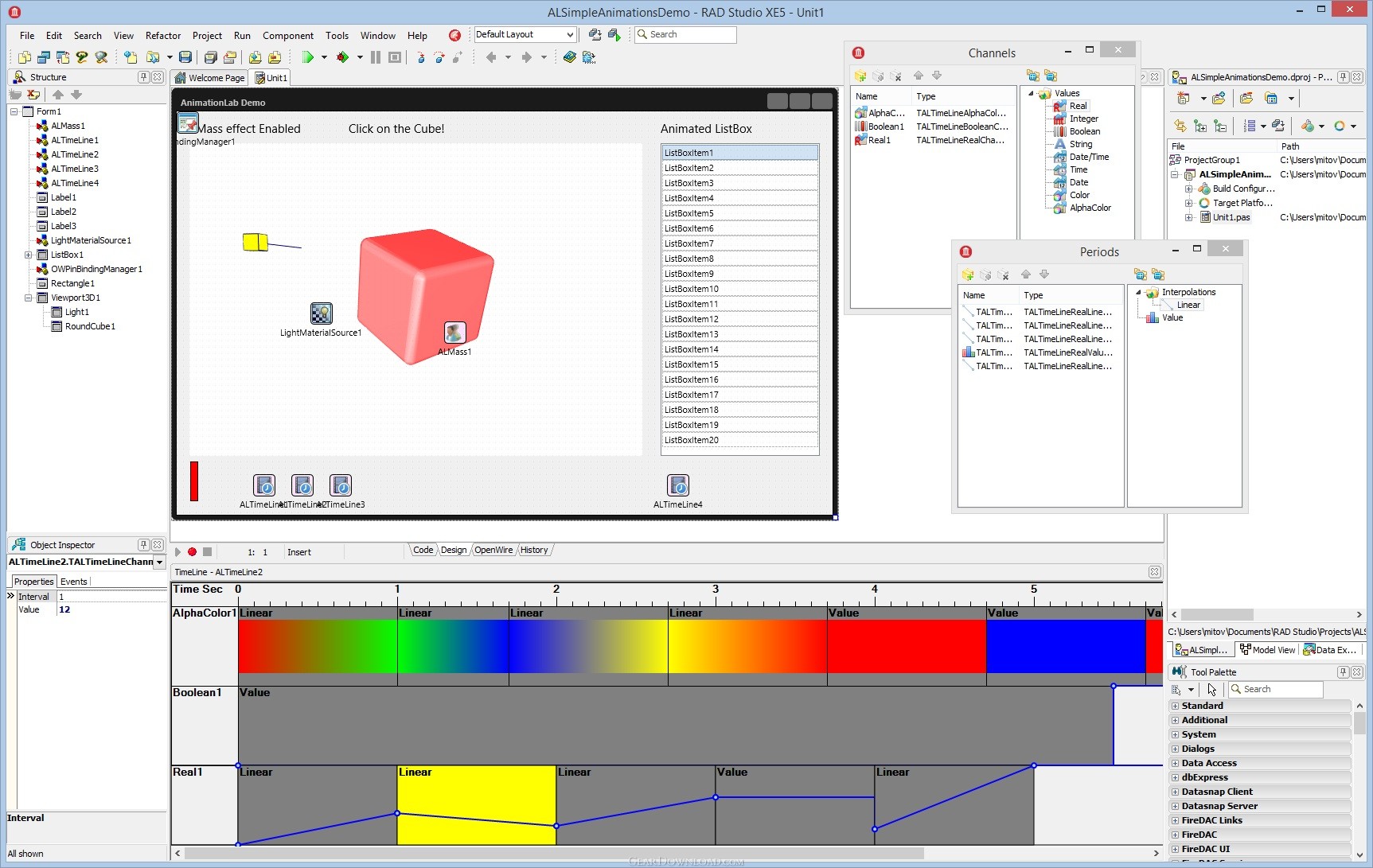The image size is (1373, 868).
Task: Click the Type column header in Channels list
Action: point(963,96)
